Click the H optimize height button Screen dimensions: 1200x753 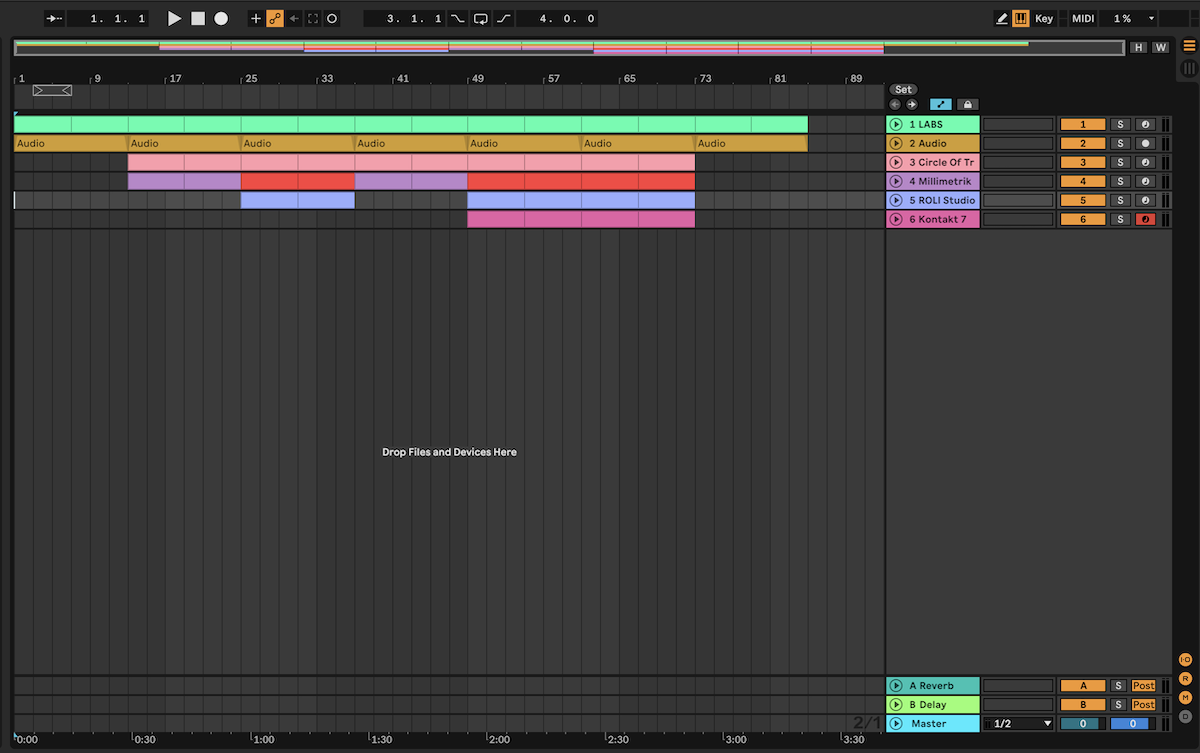1139,47
